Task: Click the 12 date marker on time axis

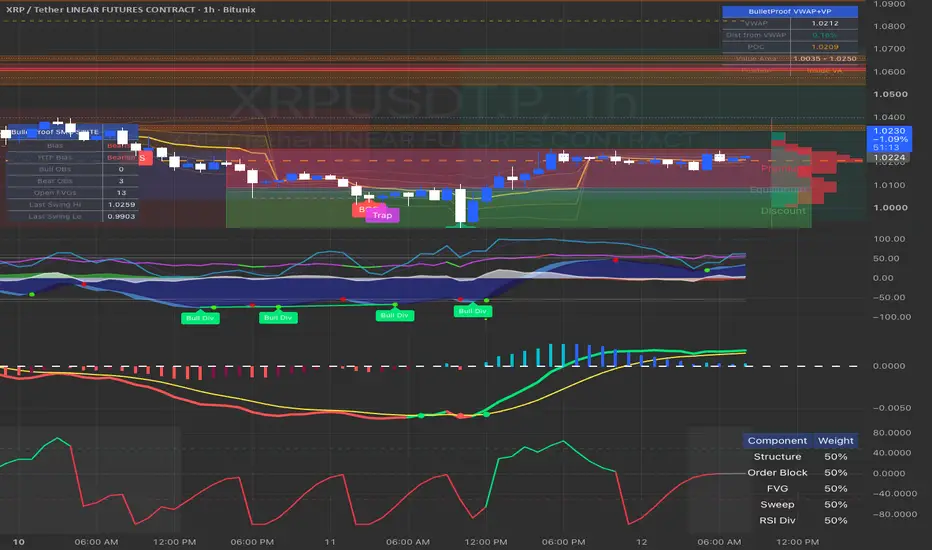Action: (x=641, y=542)
